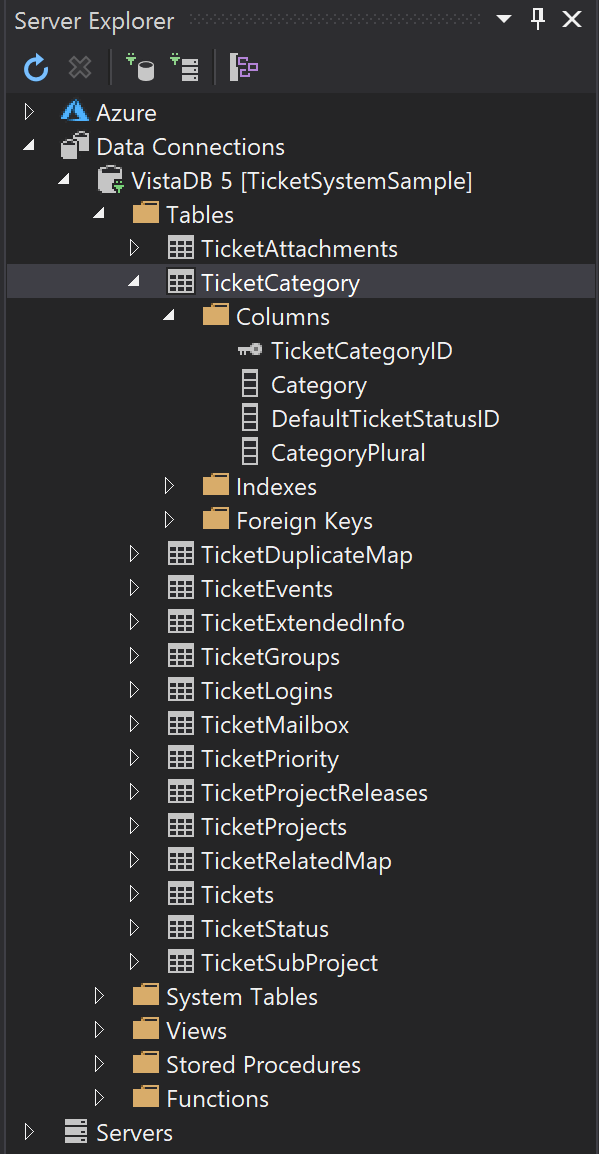Screen dimensions: 599x1154
Task: Click the folder icon of Stored Procedures
Action: pos(146,1064)
